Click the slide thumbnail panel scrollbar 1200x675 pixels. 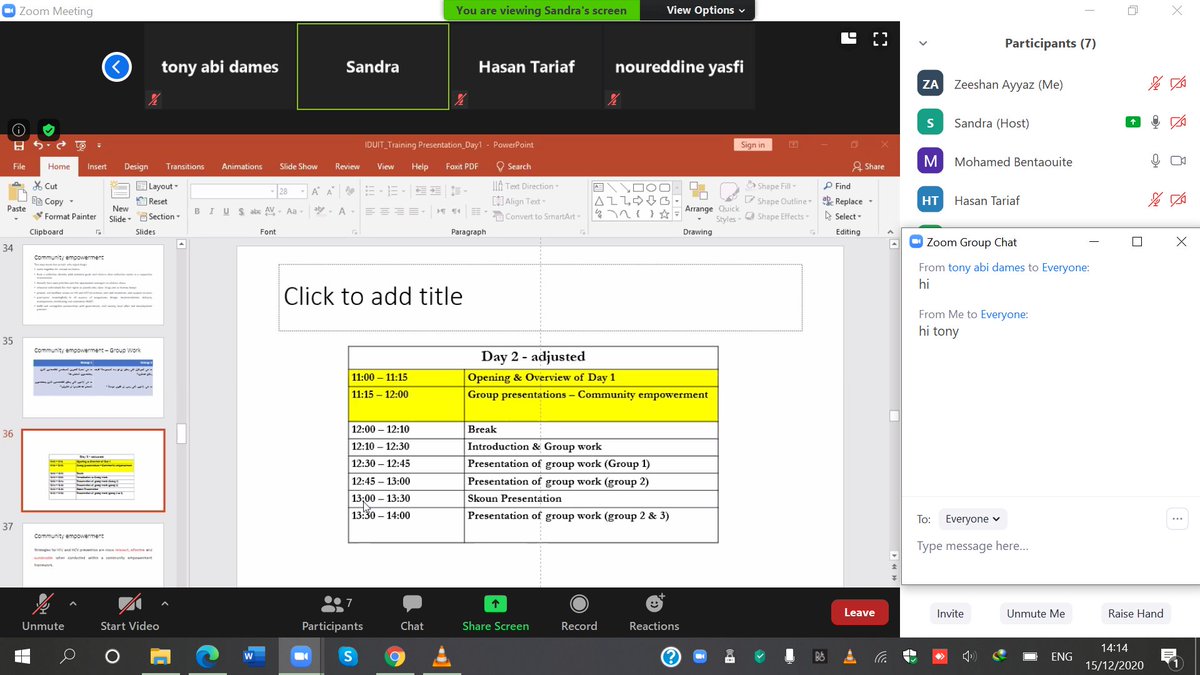click(x=182, y=433)
